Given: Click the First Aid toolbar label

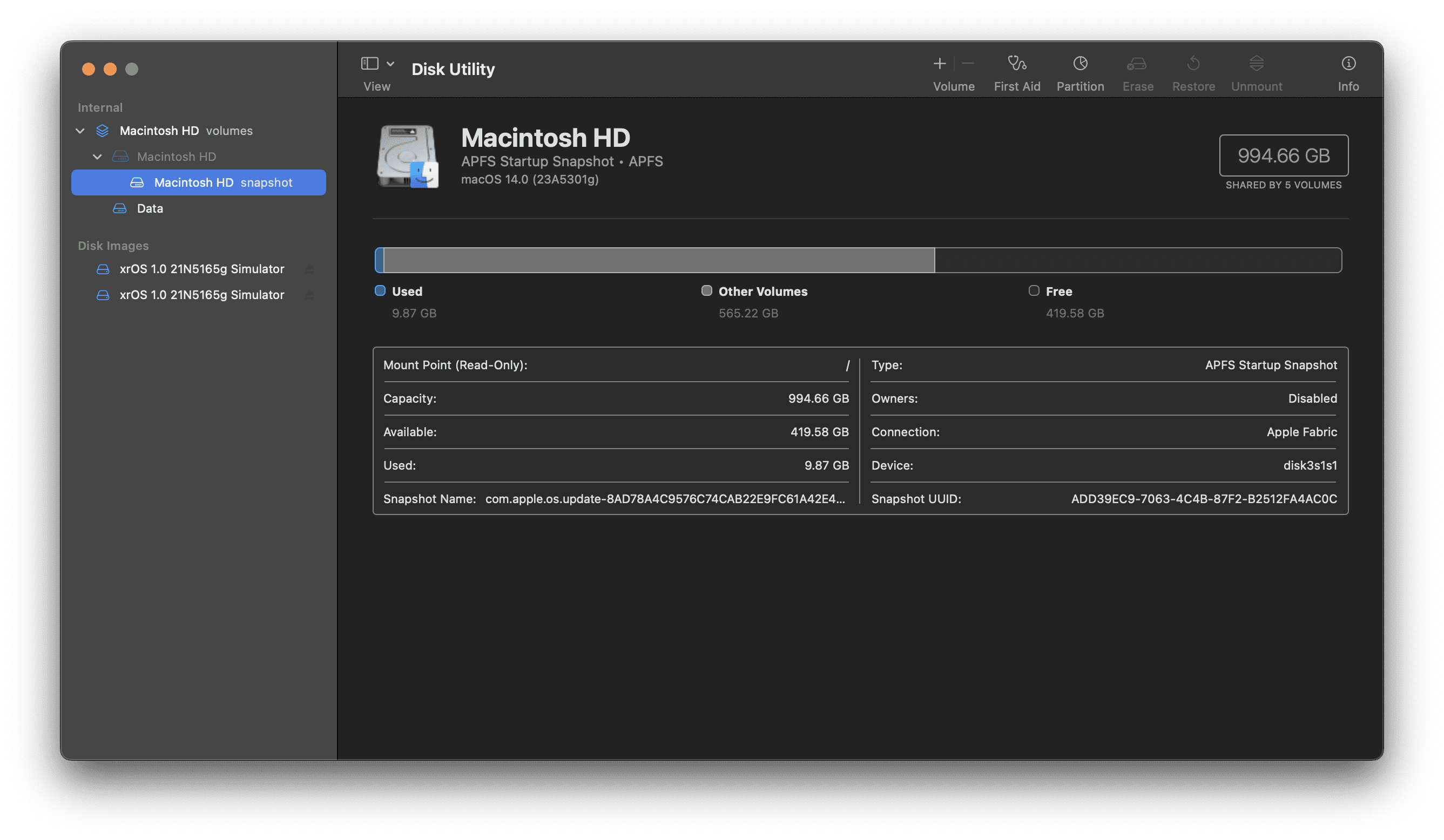Looking at the screenshot, I should [x=1016, y=86].
